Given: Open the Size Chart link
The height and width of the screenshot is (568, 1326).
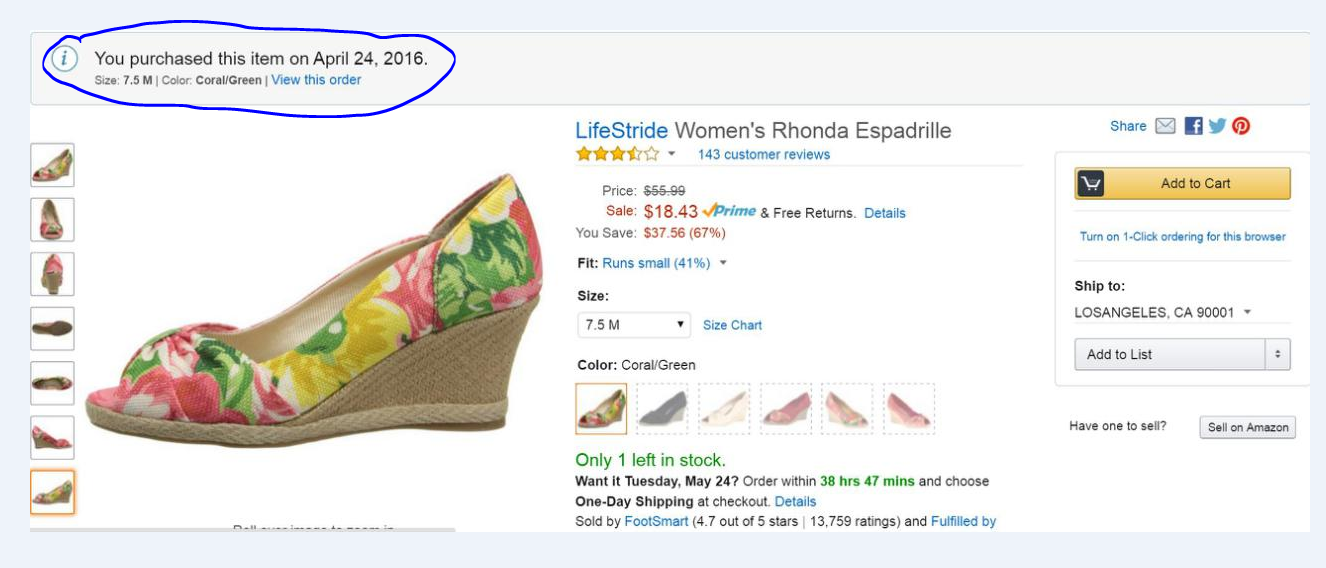Looking at the screenshot, I should 732,325.
